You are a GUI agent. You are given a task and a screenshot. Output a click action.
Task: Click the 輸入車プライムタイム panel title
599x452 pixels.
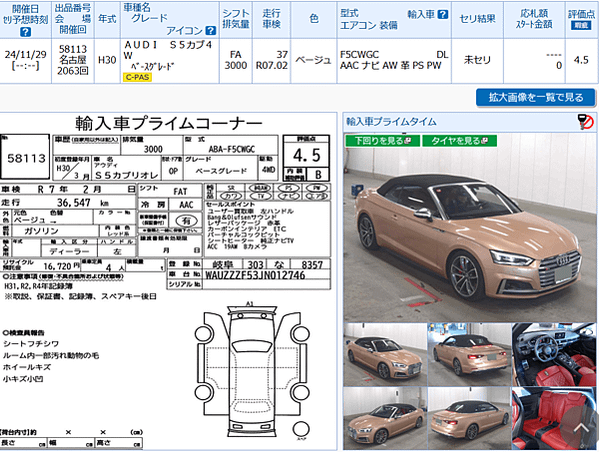(391, 122)
